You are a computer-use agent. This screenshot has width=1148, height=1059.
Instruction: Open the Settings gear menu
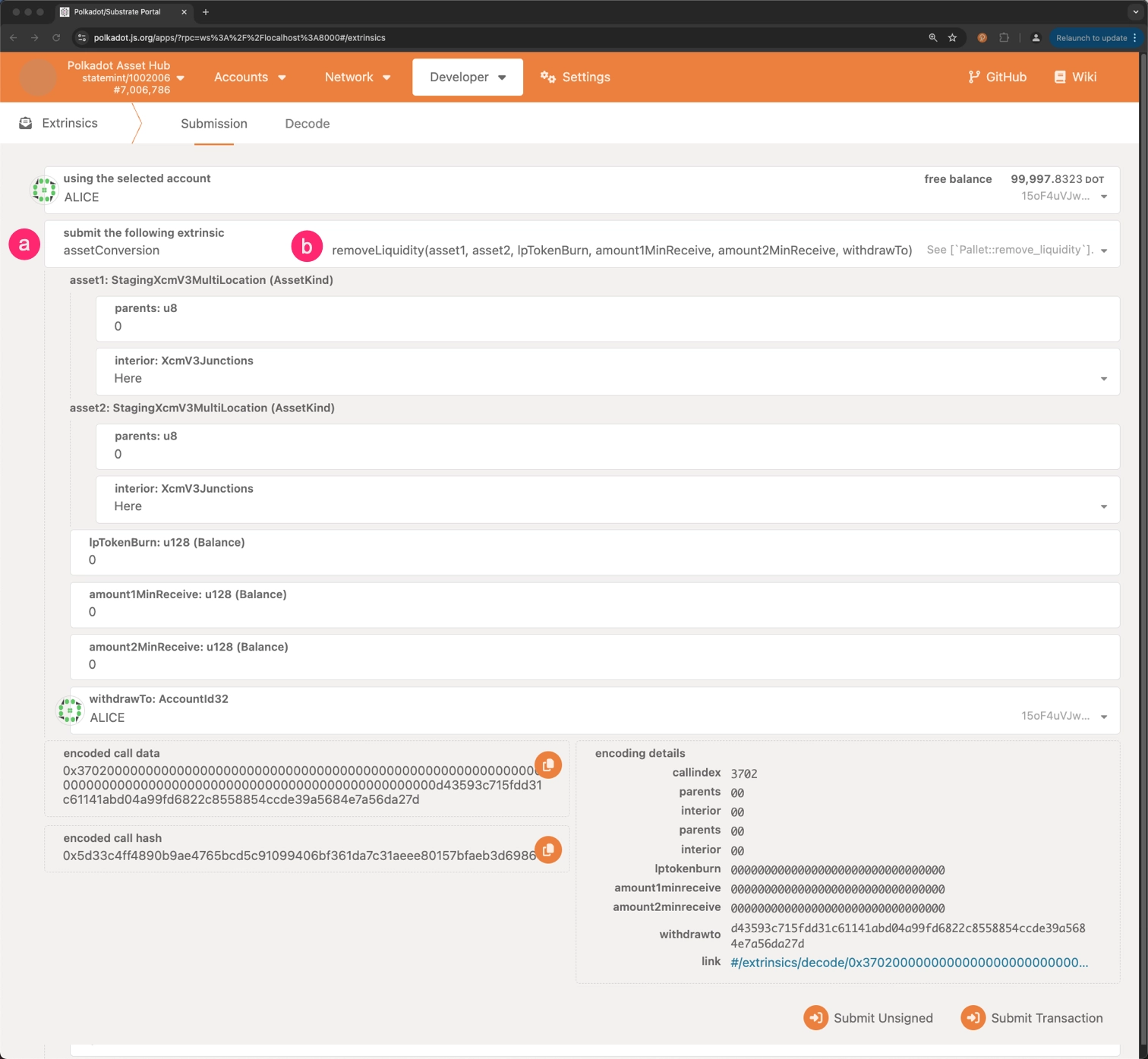click(575, 77)
